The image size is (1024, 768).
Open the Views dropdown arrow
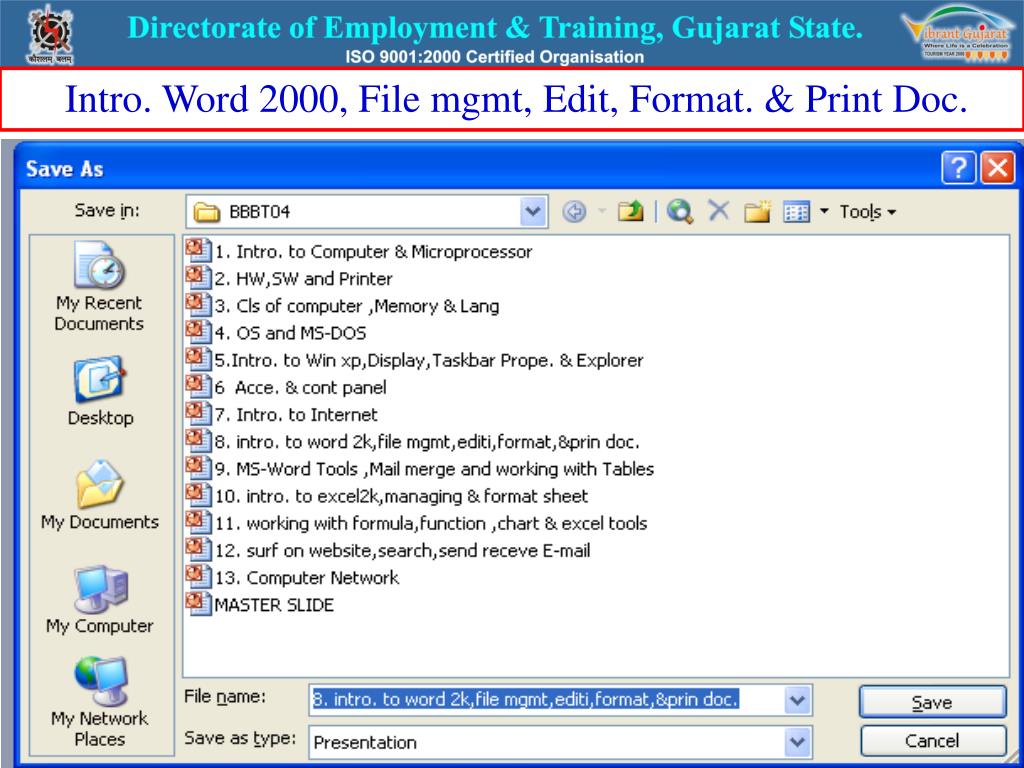pos(824,212)
